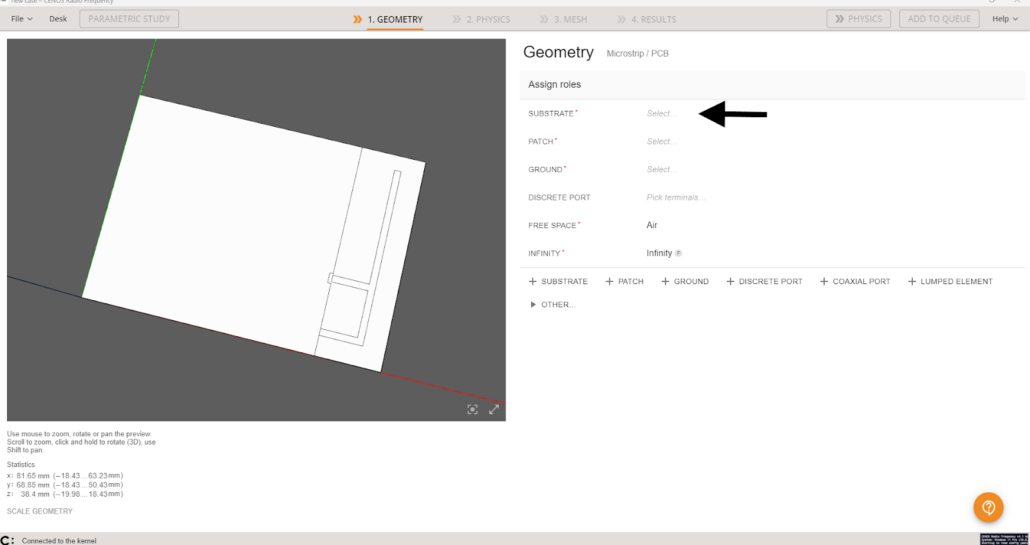Add a new Patch role
This screenshot has width=1030, height=545.
tap(624, 282)
